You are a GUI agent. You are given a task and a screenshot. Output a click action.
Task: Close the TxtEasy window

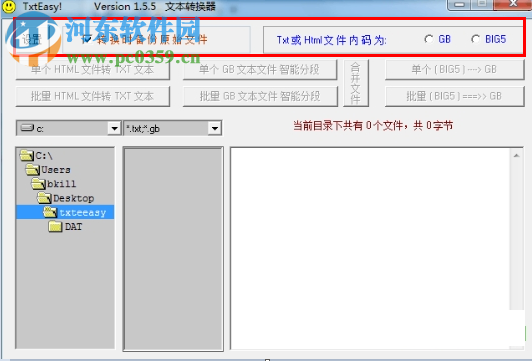(x=513, y=4)
